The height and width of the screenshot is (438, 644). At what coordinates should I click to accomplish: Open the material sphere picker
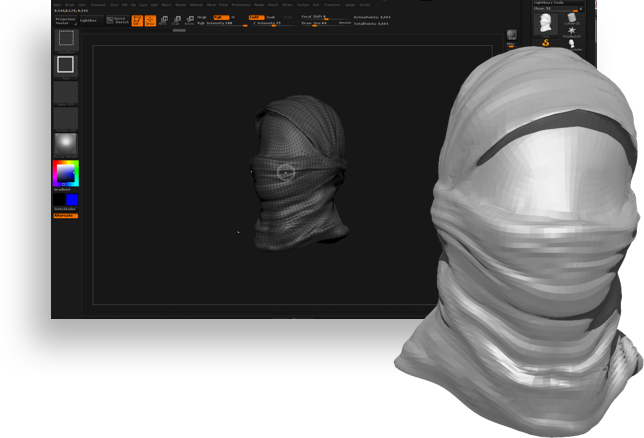pos(66,144)
